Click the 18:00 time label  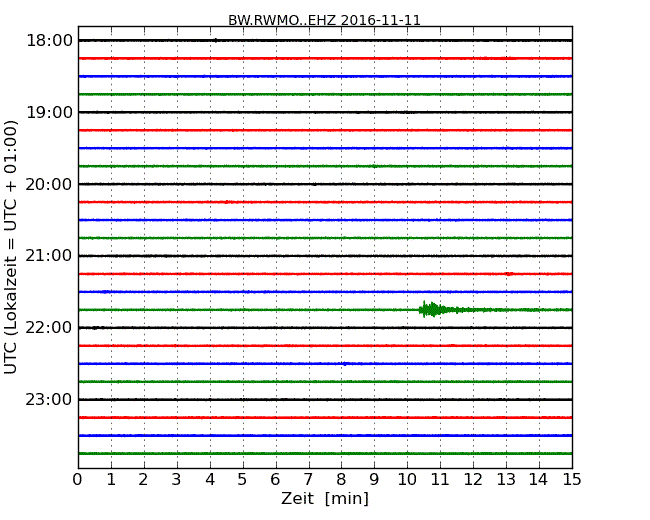coord(49,41)
